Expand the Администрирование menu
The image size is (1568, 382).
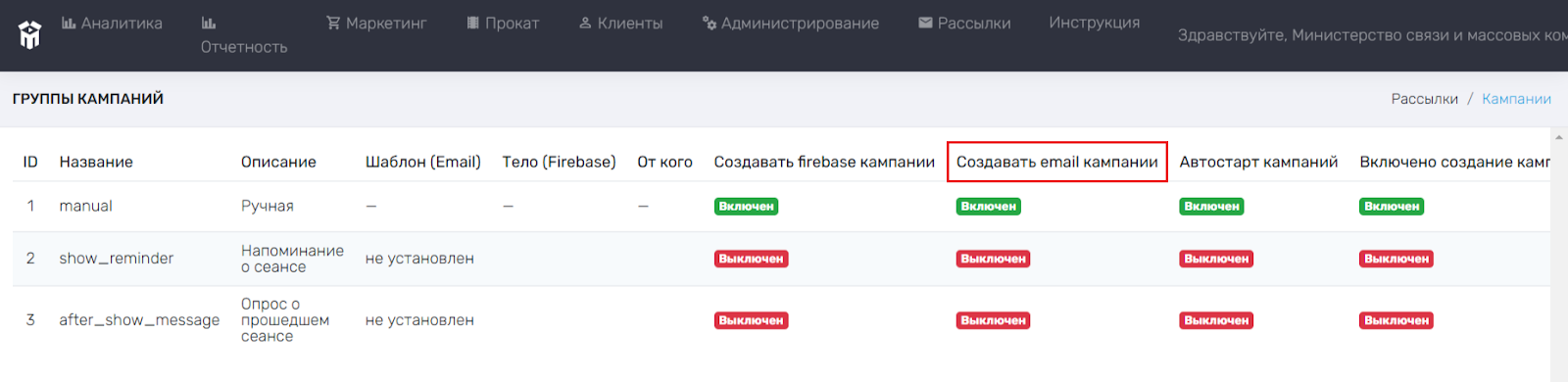click(x=791, y=23)
